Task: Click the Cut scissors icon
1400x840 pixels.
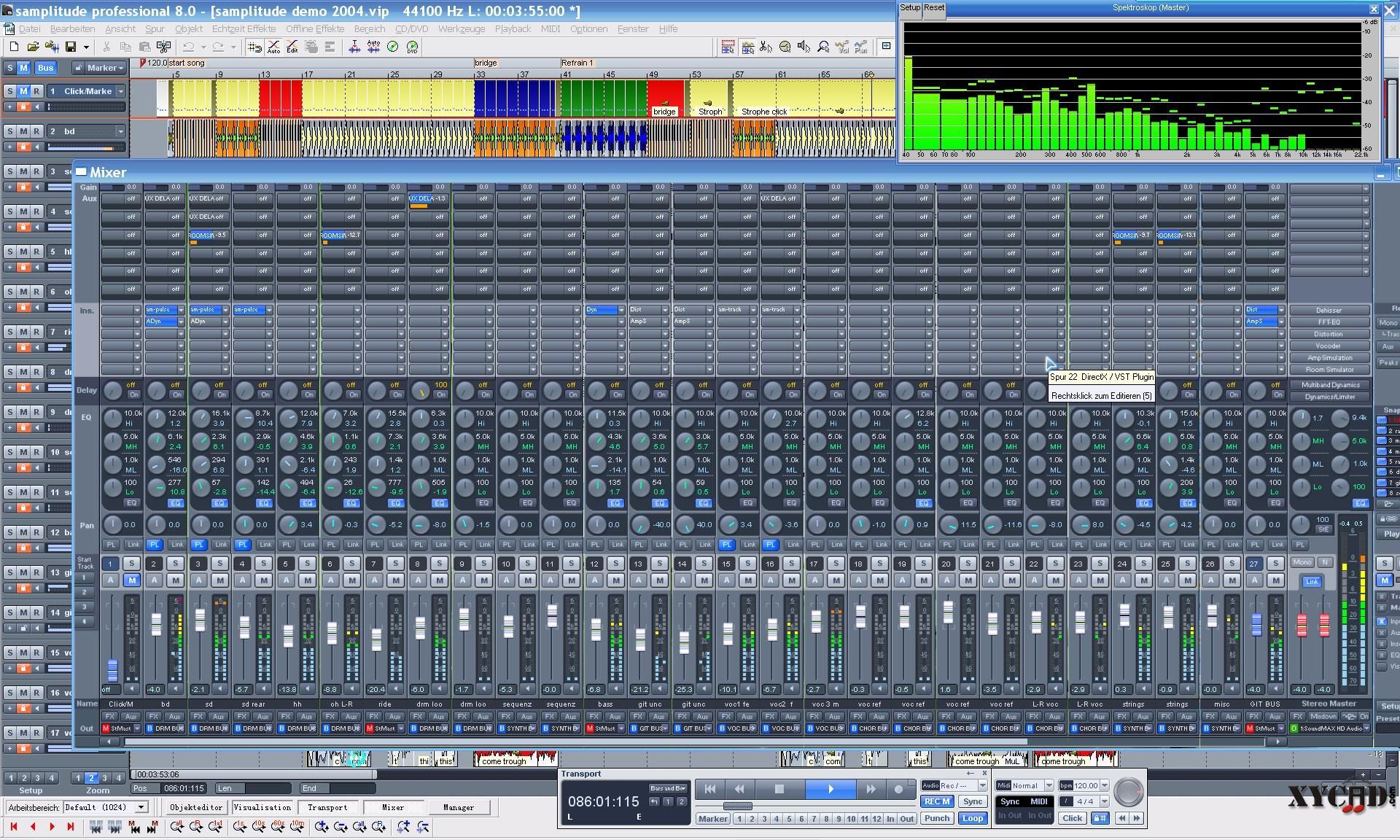Action: 106,47
